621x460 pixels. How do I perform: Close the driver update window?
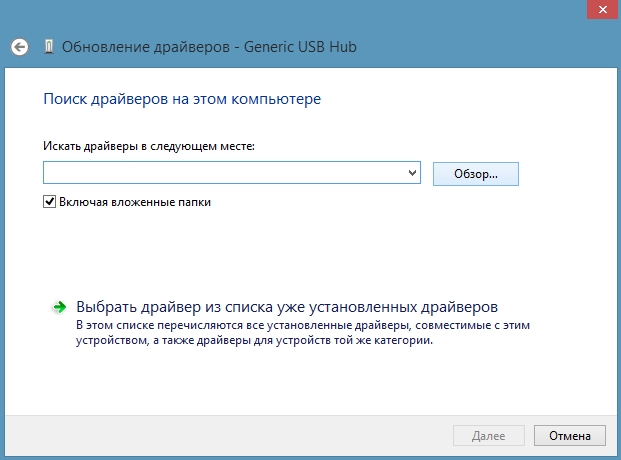(603, 10)
